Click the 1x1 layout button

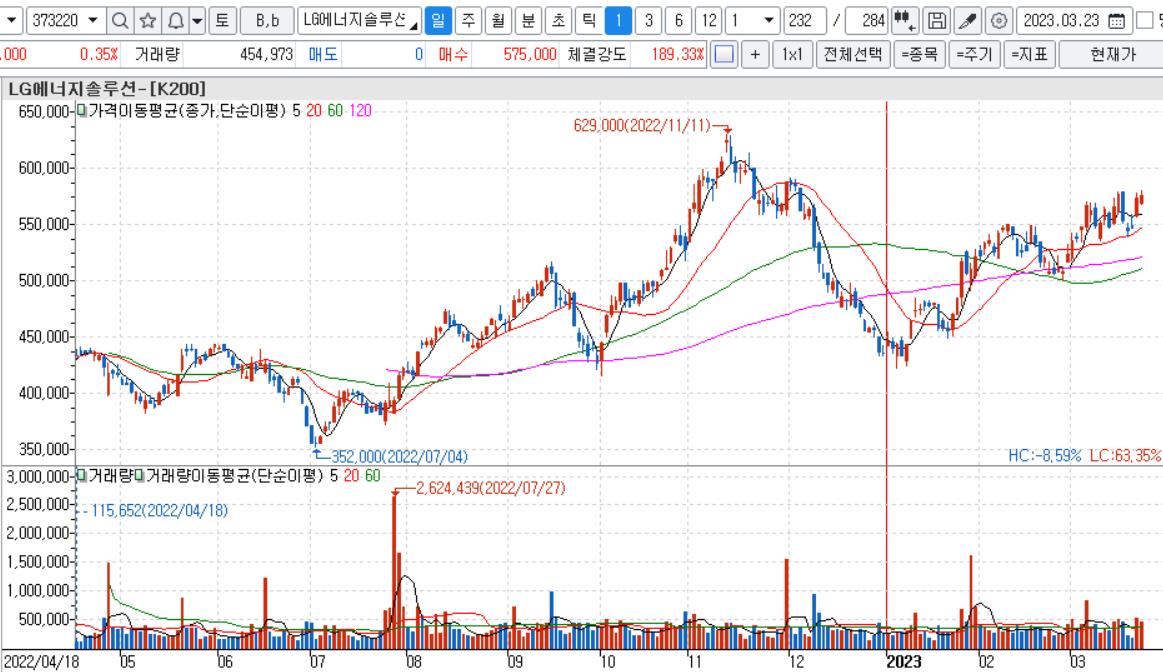[x=792, y=54]
